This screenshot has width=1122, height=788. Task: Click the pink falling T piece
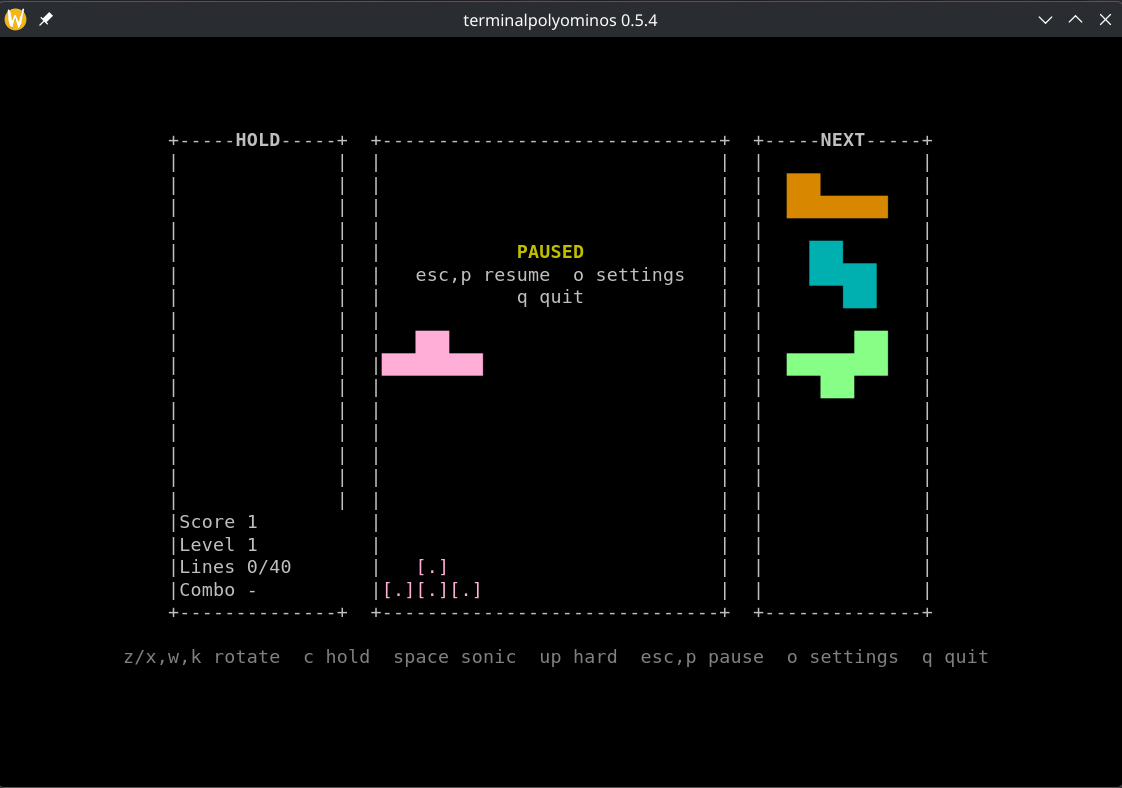pyautogui.click(x=432, y=353)
